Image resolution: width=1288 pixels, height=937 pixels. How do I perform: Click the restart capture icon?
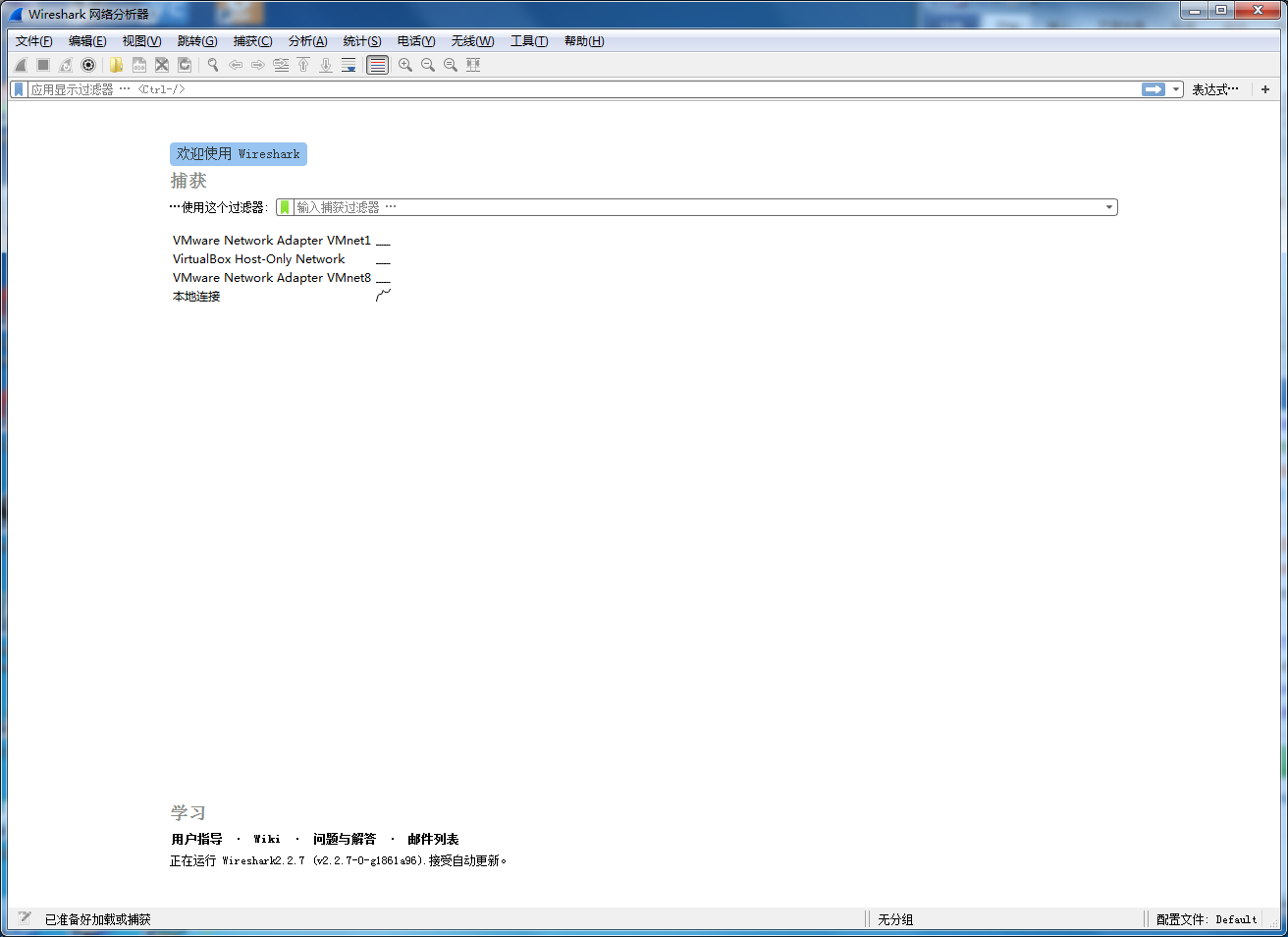click(66, 65)
